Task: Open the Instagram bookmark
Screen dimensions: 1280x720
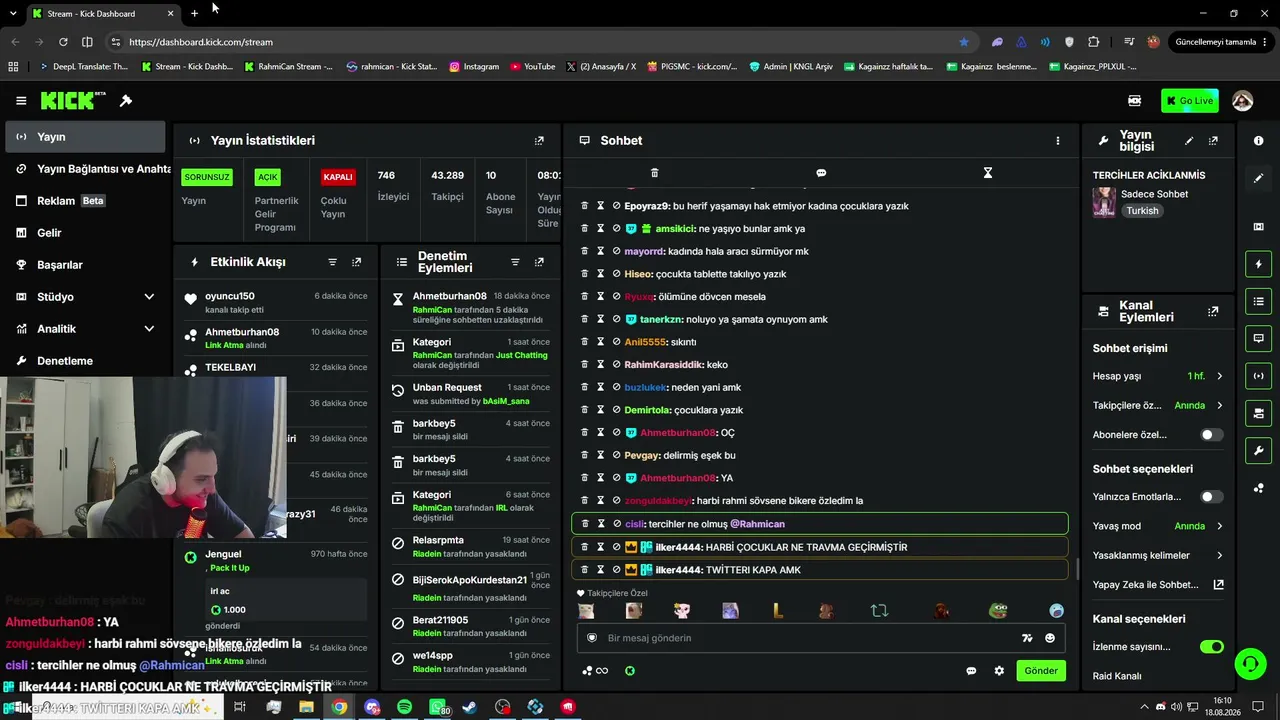Action: pyautogui.click(x=474, y=67)
